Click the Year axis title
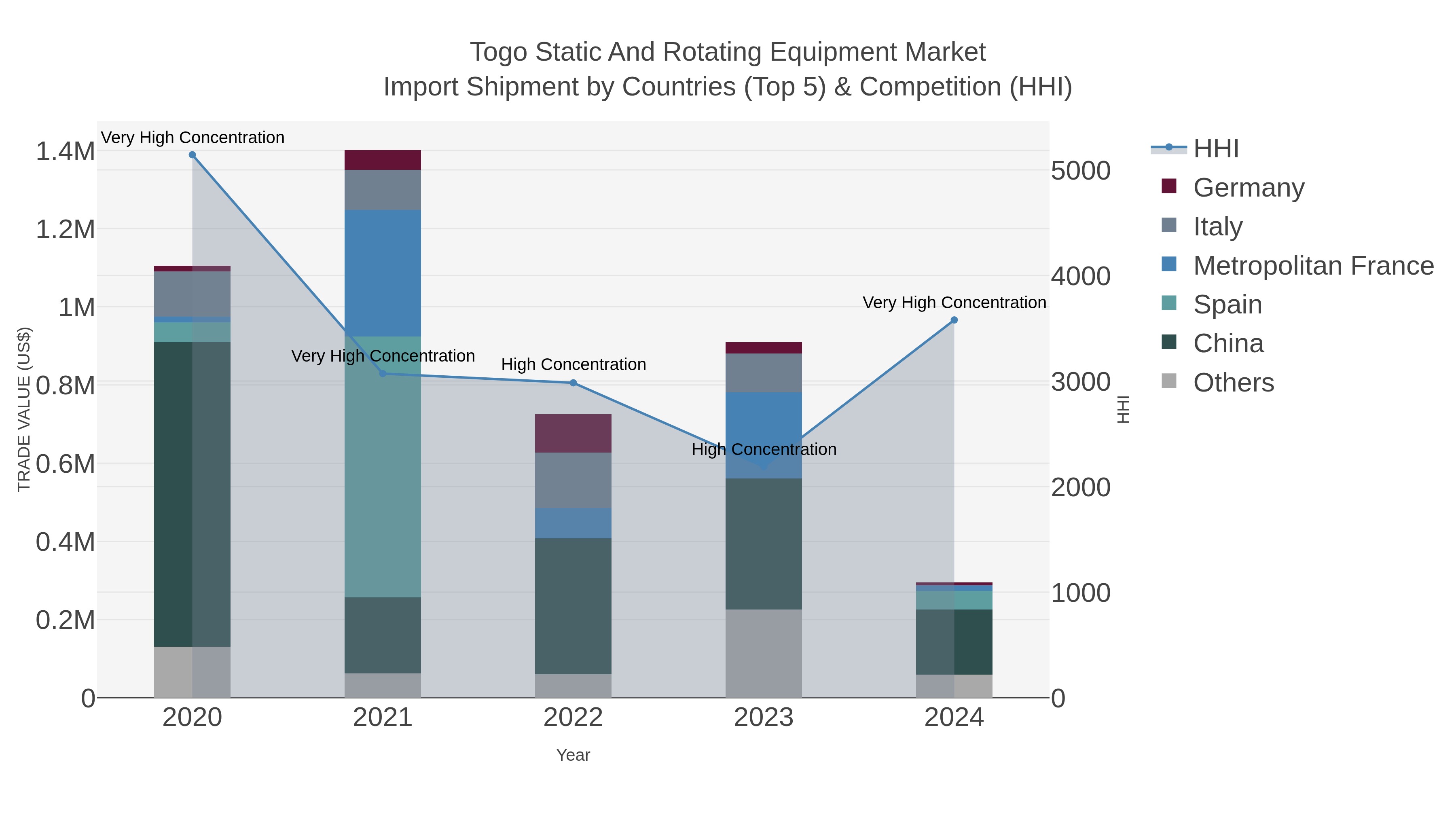 pos(573,755)
